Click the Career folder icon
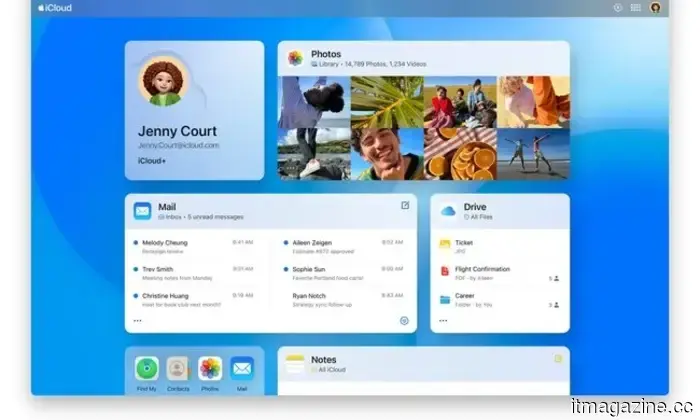Screen dimensions: 700x420 [x=445, y=299]
